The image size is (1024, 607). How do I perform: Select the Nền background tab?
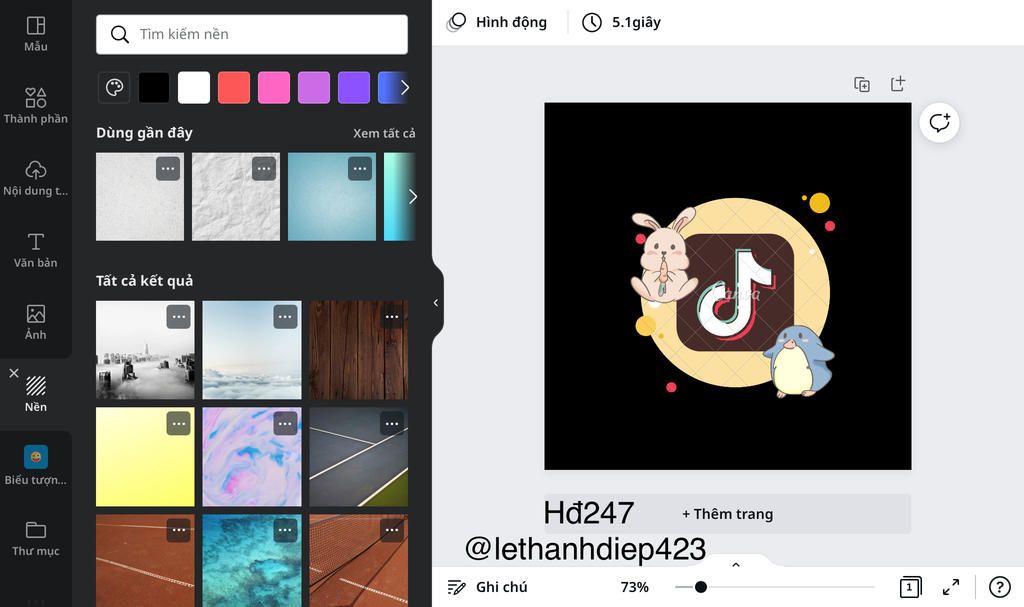[35, 393]
